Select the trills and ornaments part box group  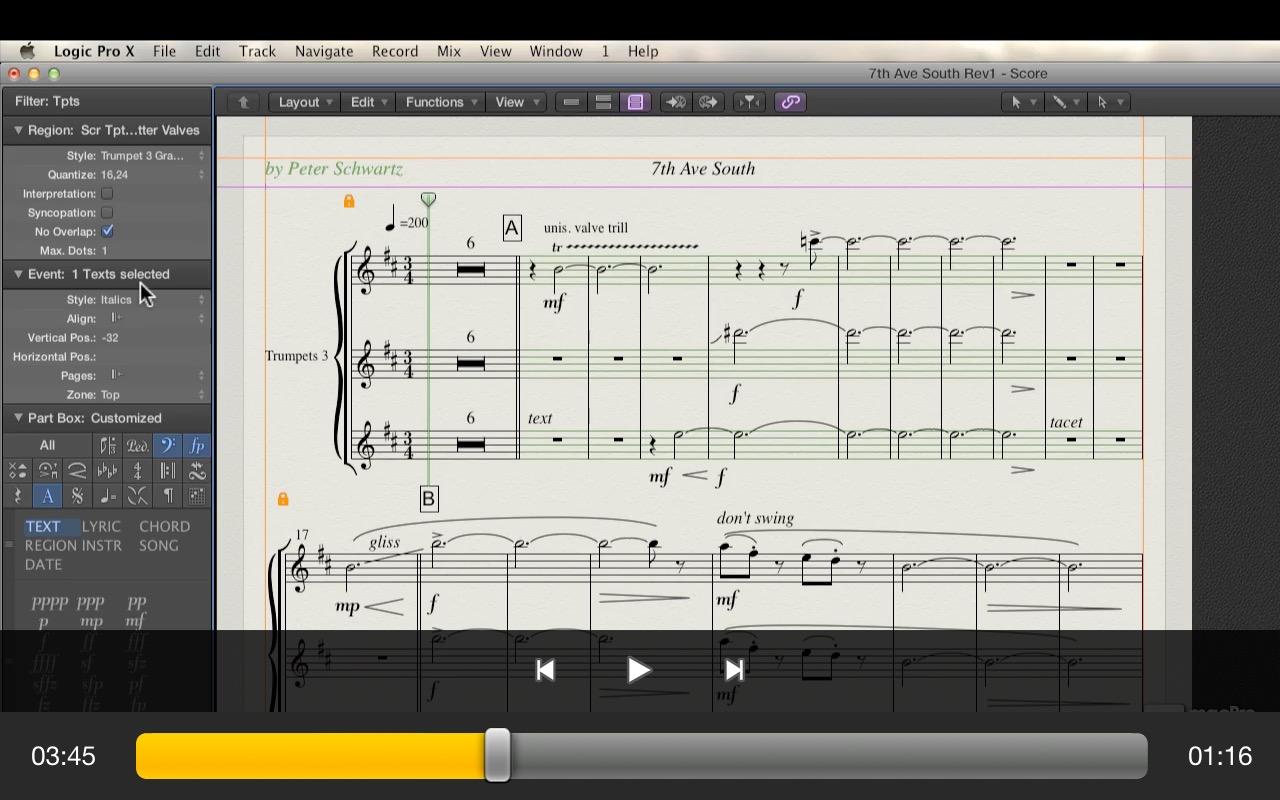(x=197, y=470)
